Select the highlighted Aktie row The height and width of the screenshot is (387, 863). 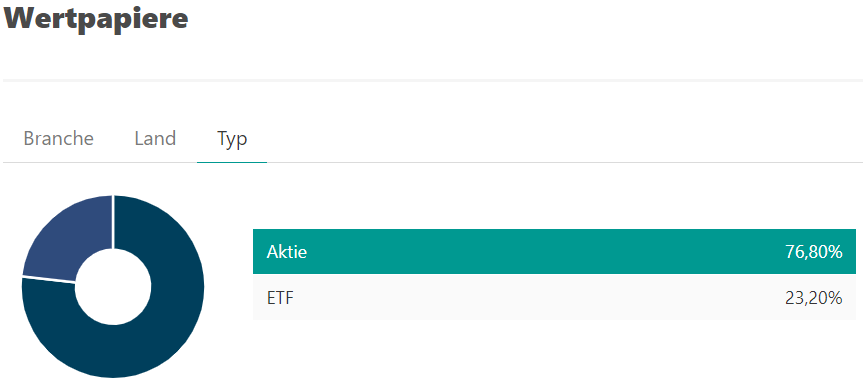554,252
